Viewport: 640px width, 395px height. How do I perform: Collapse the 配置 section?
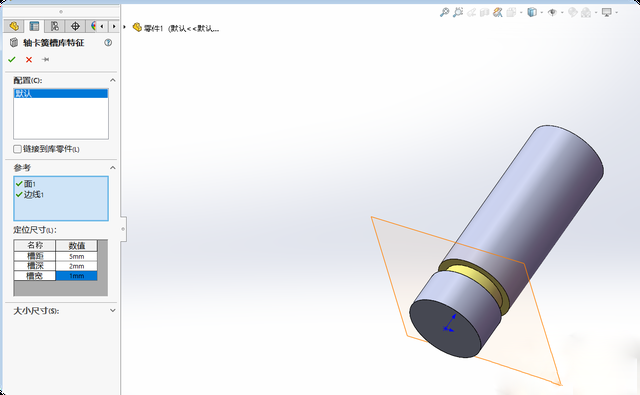113,80
